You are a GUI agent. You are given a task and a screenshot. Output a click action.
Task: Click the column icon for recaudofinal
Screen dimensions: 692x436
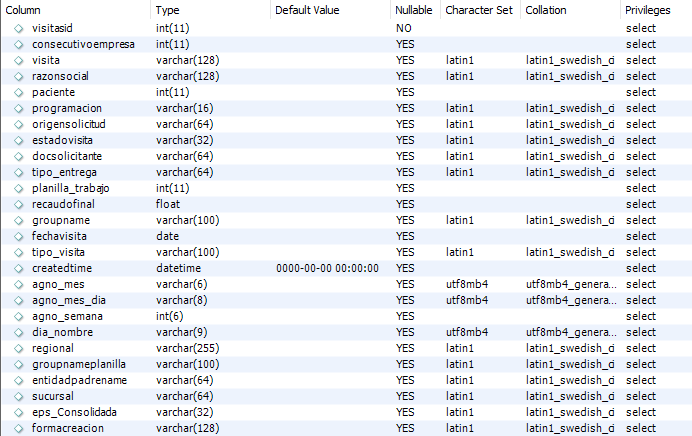19,204
